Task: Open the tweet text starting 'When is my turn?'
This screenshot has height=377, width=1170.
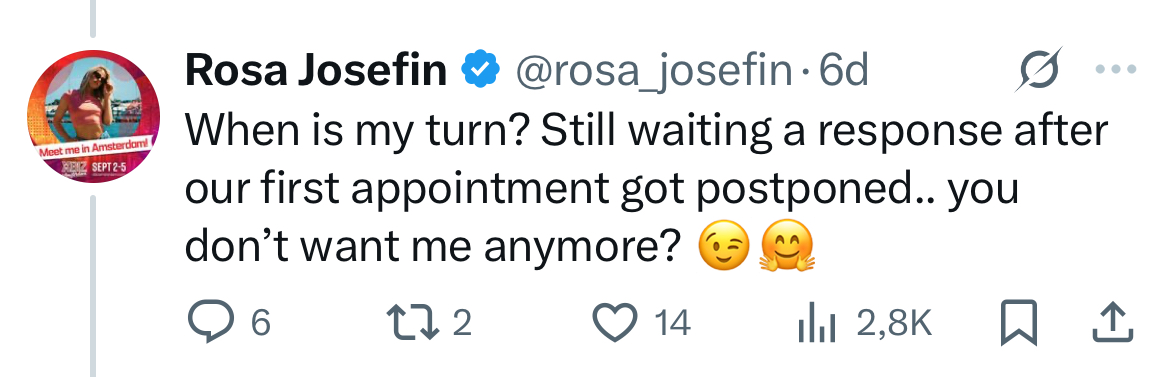Action: [646, 190]
